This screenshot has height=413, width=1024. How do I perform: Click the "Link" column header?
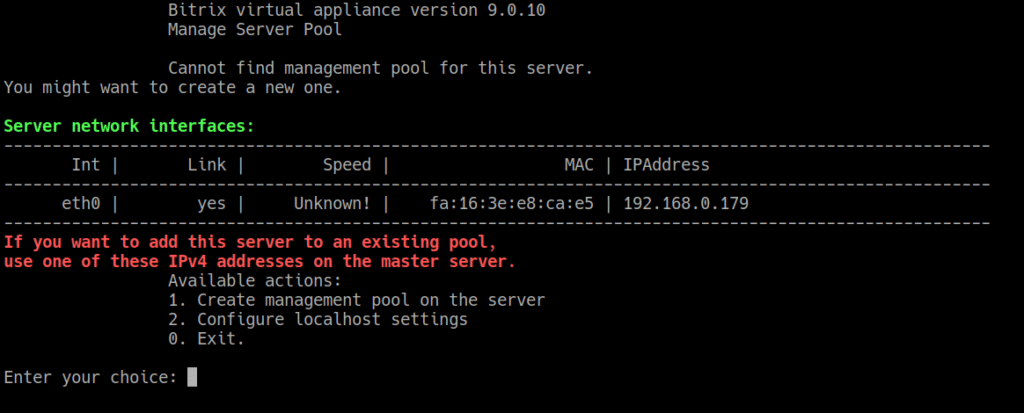click(x=206, y=165)
